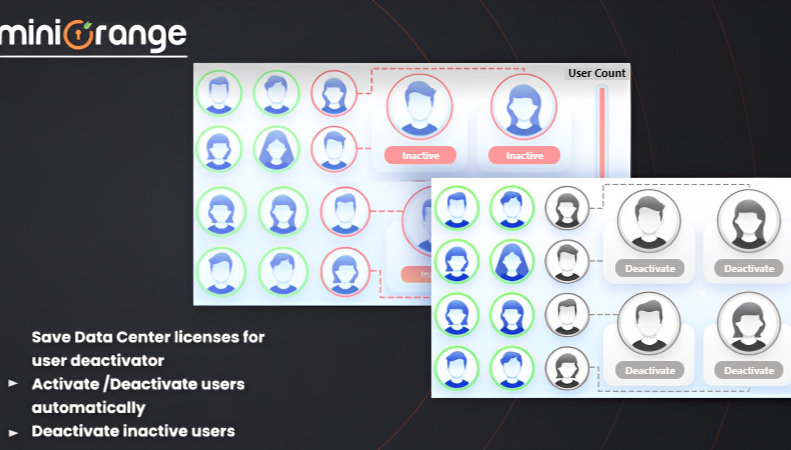The image size is (791, 450).
Task: Select the large Inactive female avatar
Action: click(x=524, y=107)
